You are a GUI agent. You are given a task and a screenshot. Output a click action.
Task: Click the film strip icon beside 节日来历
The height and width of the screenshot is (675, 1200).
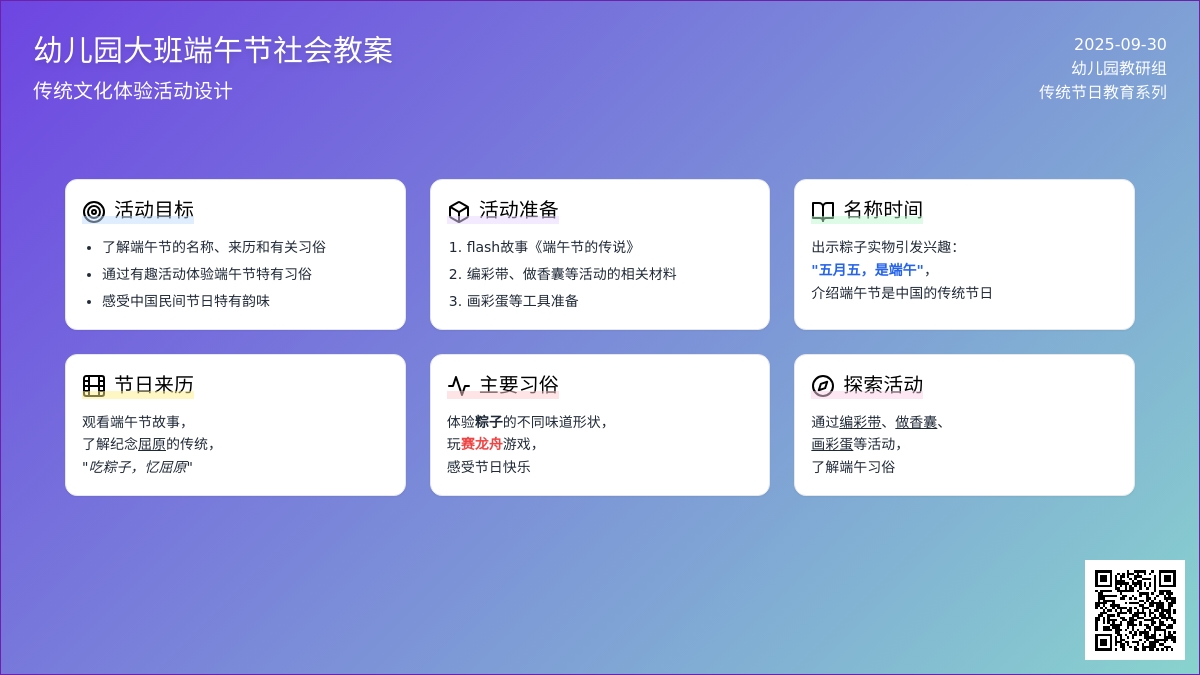click(x=94, y=386)
